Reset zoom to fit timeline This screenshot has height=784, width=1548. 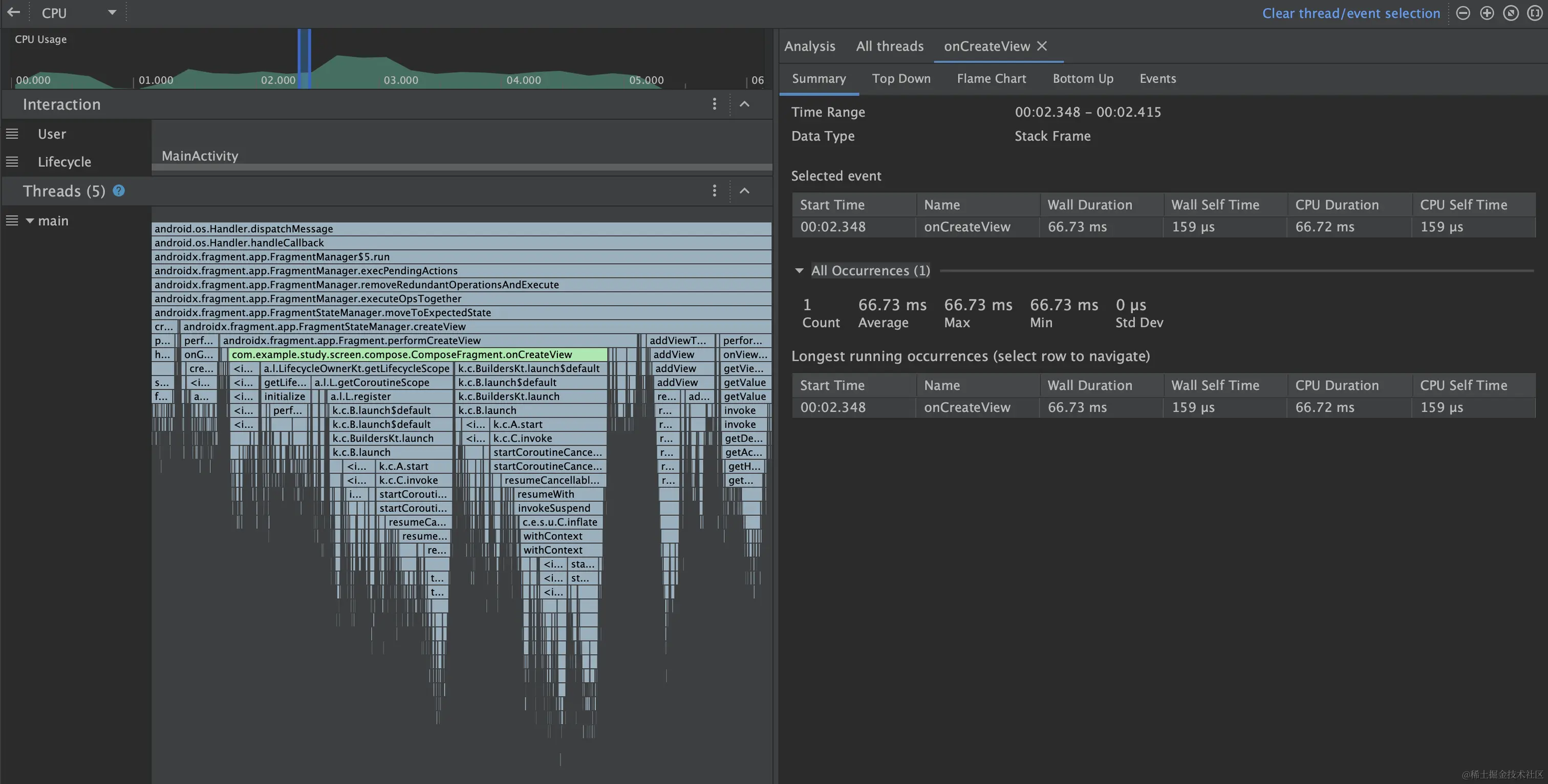click(1511, 13)
